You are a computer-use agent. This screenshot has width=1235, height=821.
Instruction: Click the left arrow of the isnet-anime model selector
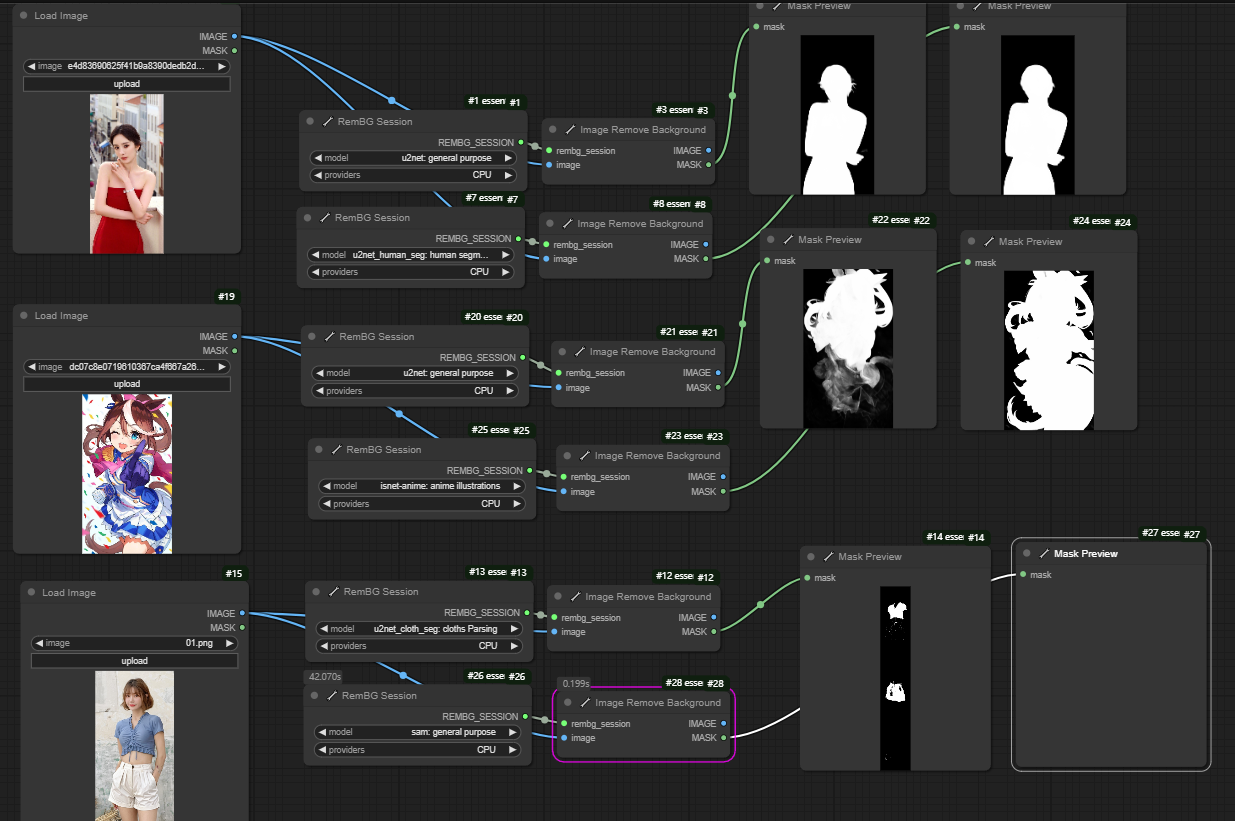click(x=327, y=486)
